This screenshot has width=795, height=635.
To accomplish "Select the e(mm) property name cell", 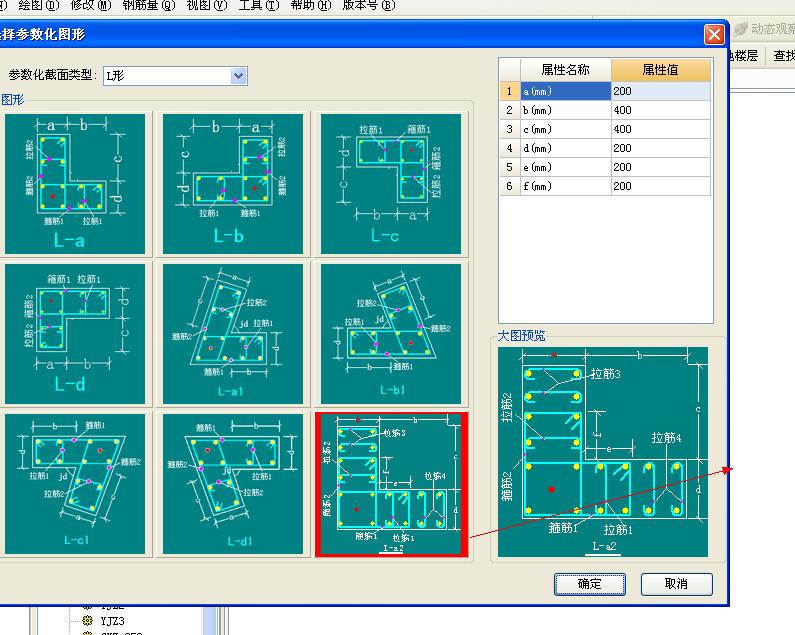I will [x=566, y=167].
